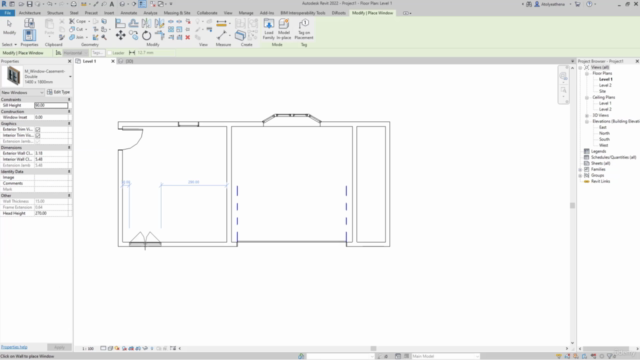Collapse the Floor Plans tree node
Screen dimensions: 640x360
[x=587, y=74]
